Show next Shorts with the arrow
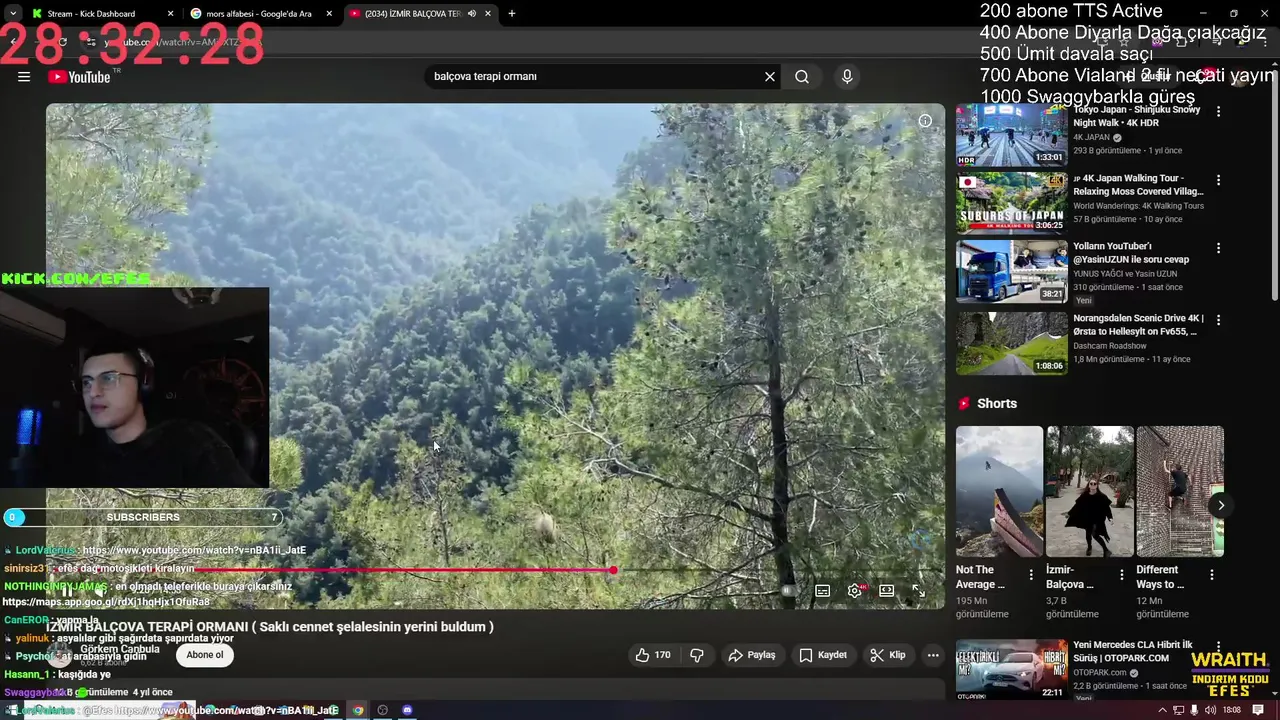1280x720 pixels. tap(1220, 505)
